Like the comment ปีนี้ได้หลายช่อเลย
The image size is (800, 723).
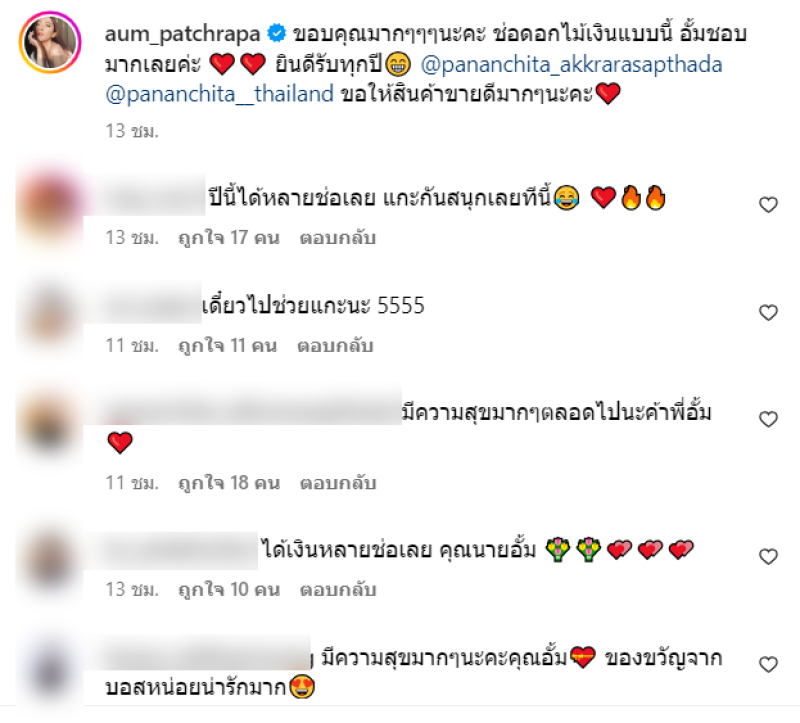(768, 205)
